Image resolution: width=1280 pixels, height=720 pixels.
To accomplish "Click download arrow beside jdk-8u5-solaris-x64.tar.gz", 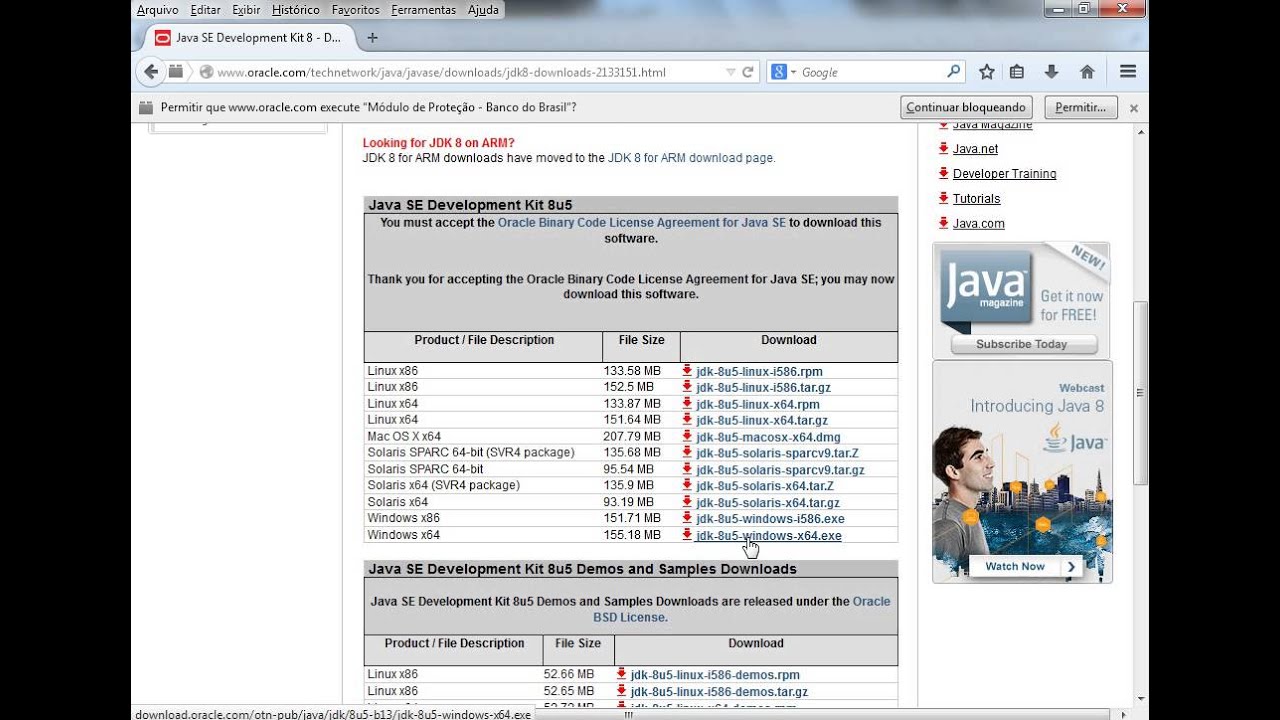I will 687,502.
